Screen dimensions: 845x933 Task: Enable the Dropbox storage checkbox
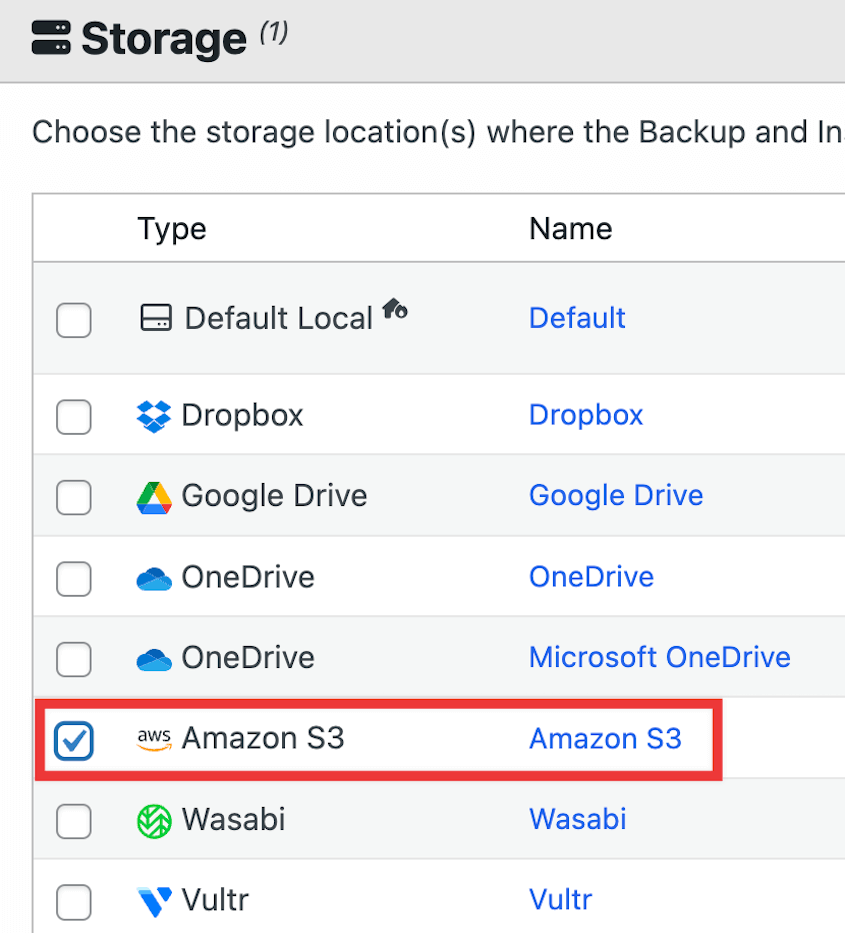[73, 416]
